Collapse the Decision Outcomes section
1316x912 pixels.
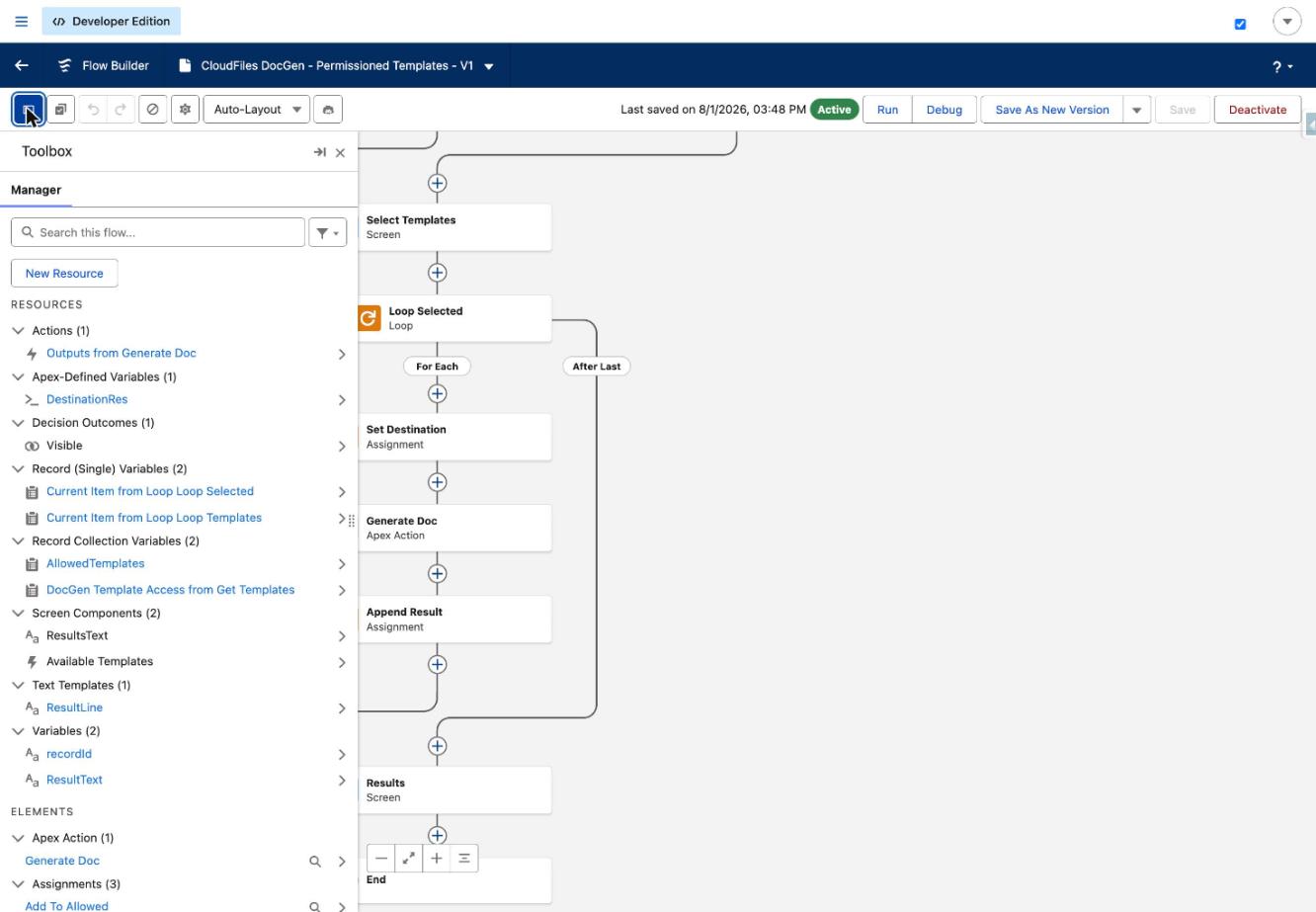(x=18, y=423)
